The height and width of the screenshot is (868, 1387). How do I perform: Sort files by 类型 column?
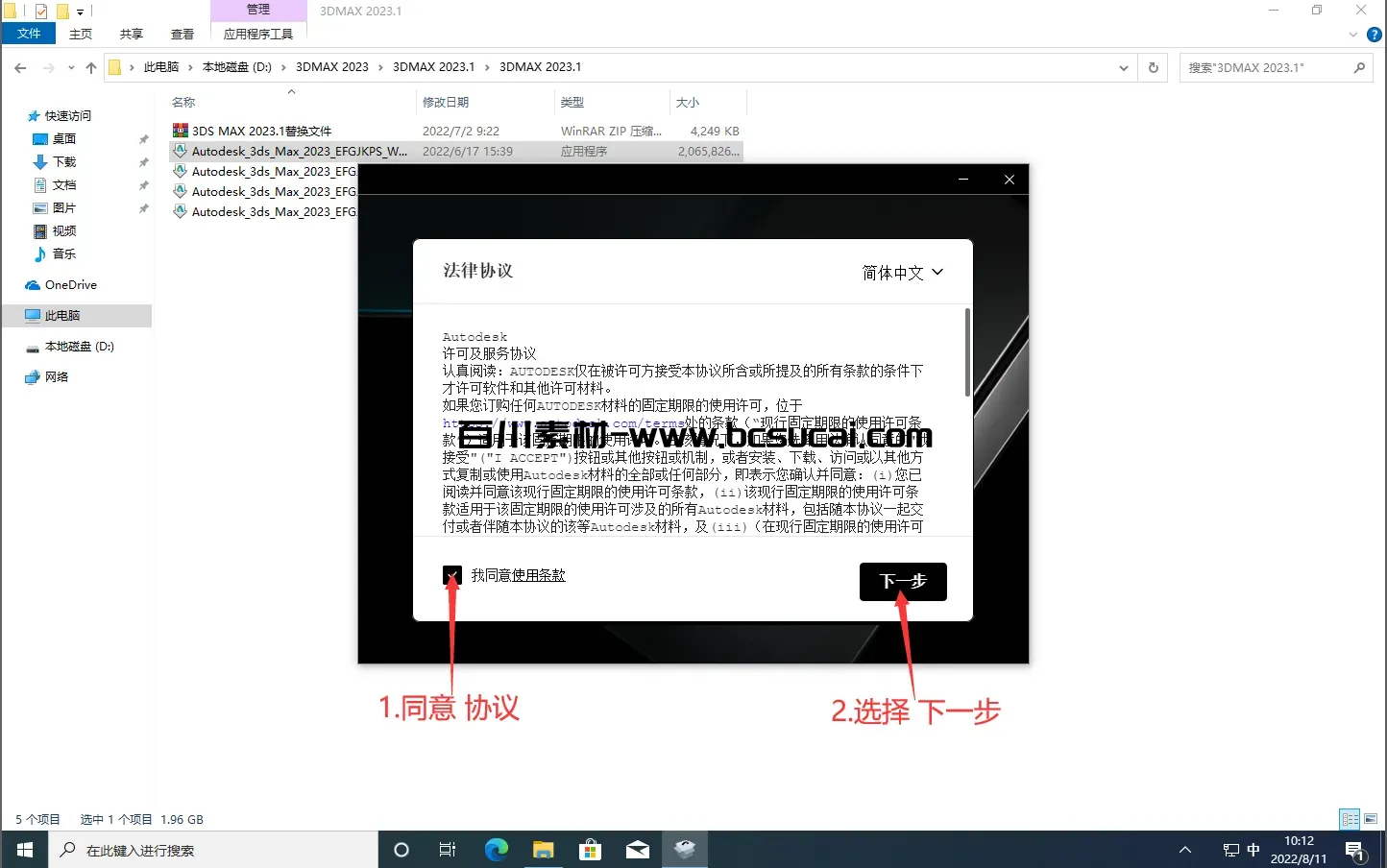click(x=572, y=102)
